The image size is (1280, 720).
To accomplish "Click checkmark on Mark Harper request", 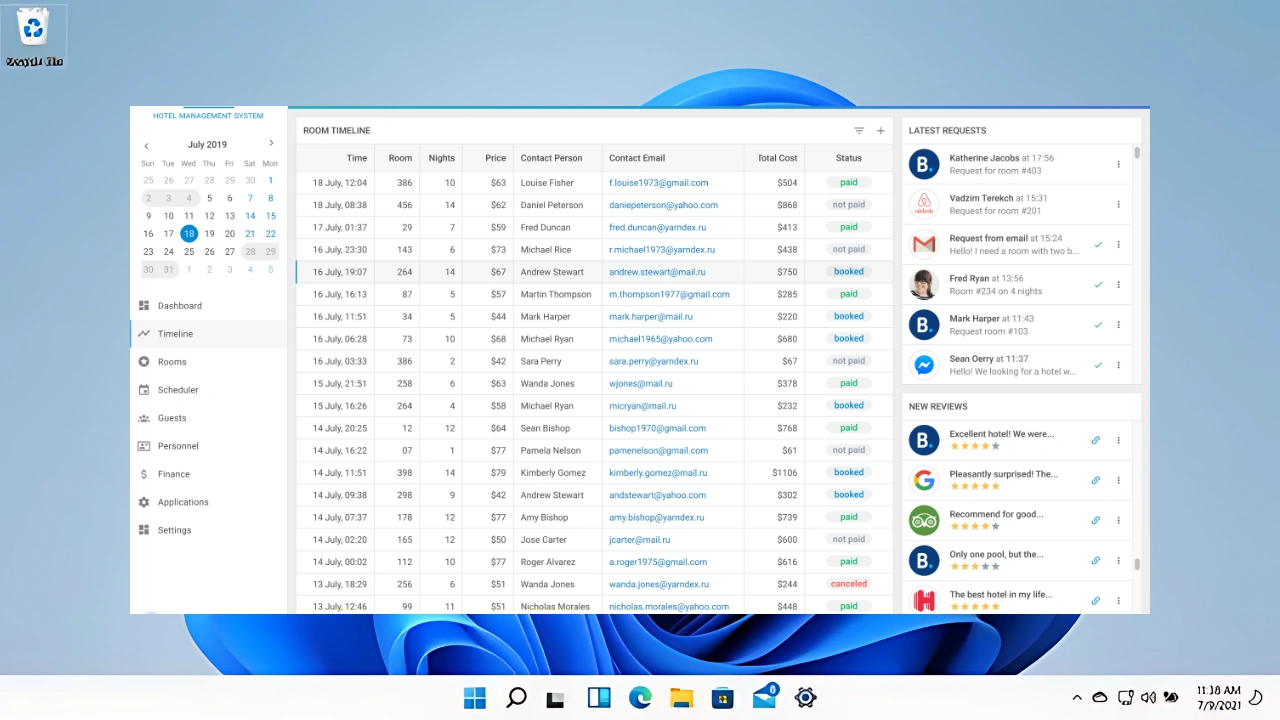I will pyautogui.click(x=1098, y=324).
